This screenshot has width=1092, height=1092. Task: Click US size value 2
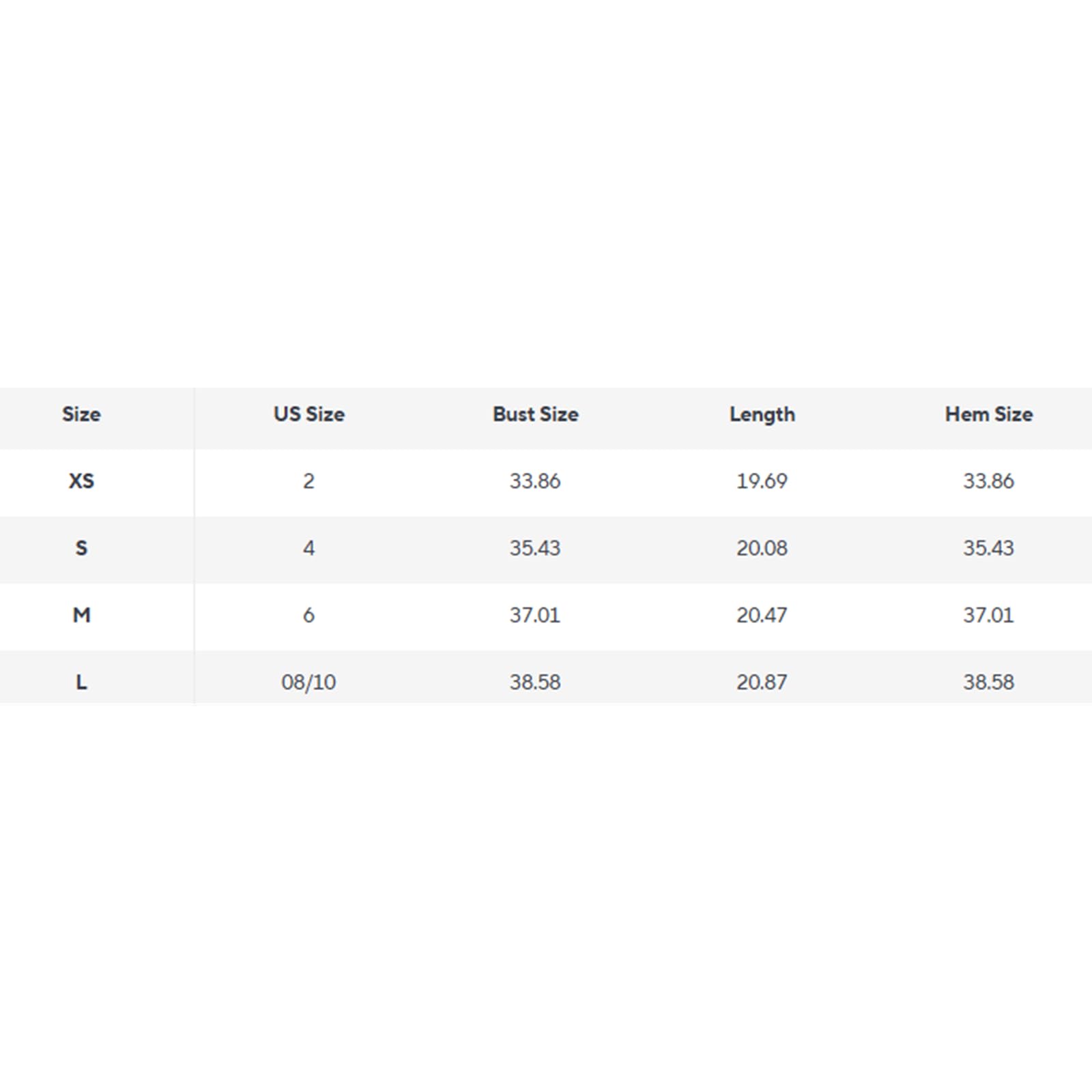(x=308, y=481)
